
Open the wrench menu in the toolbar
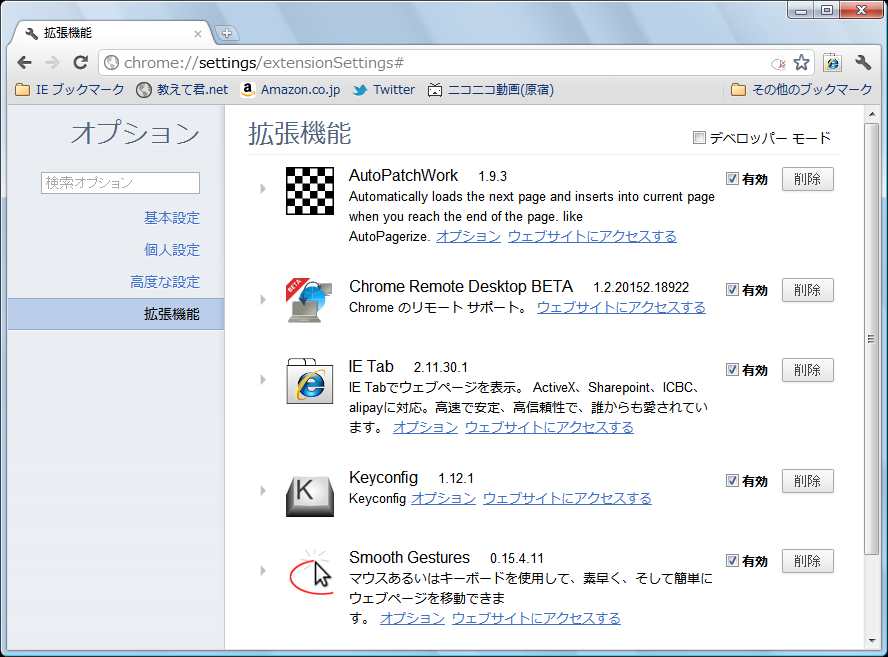point(863,62)
